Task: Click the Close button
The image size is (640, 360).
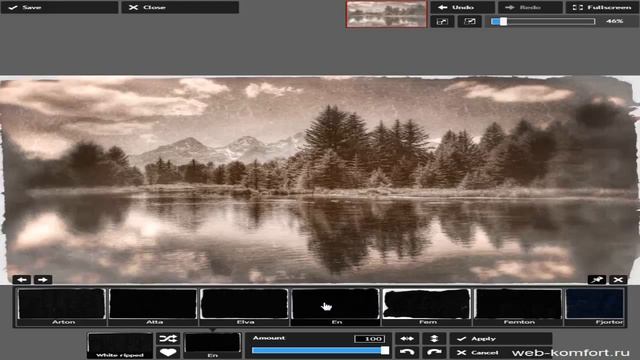Action: click(x=180, y=7)
